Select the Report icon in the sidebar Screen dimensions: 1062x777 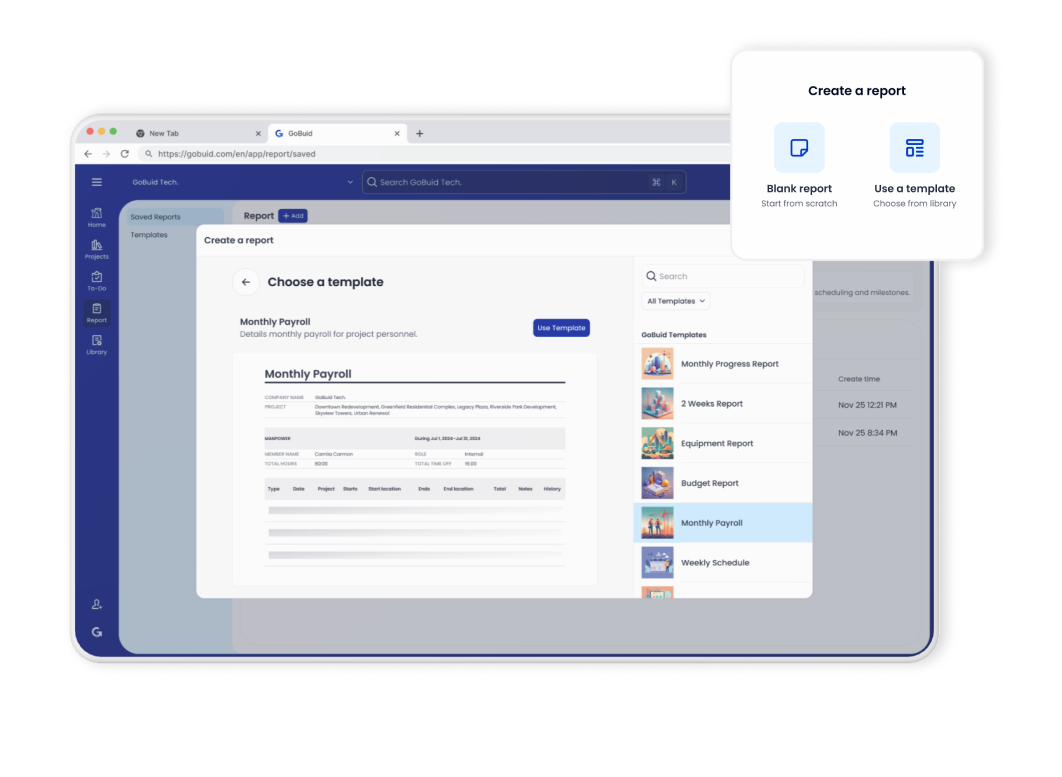pos(96,313)
